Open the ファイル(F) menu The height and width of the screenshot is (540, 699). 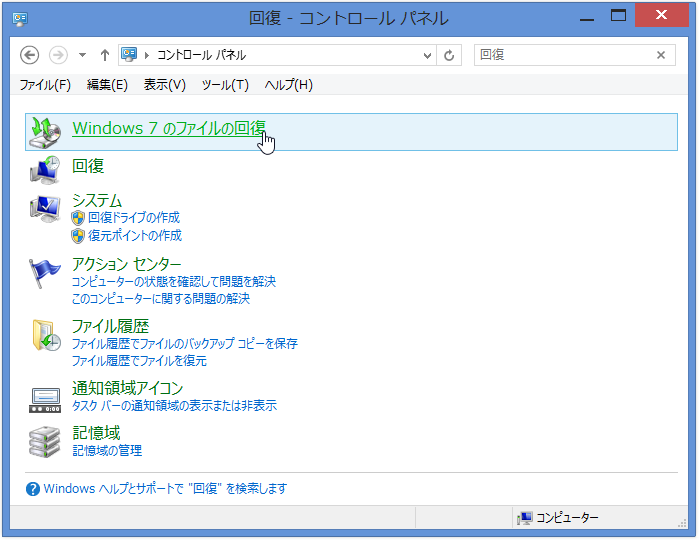pyautogui.click(x=45, y=85)
